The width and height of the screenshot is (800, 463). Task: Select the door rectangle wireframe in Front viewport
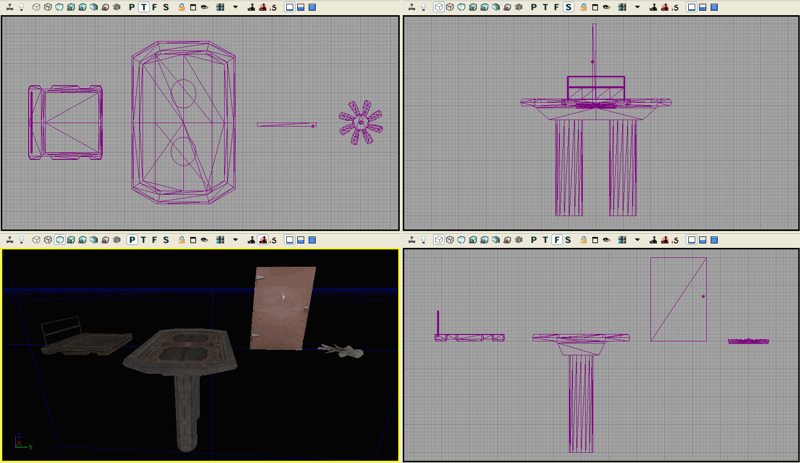679,299
